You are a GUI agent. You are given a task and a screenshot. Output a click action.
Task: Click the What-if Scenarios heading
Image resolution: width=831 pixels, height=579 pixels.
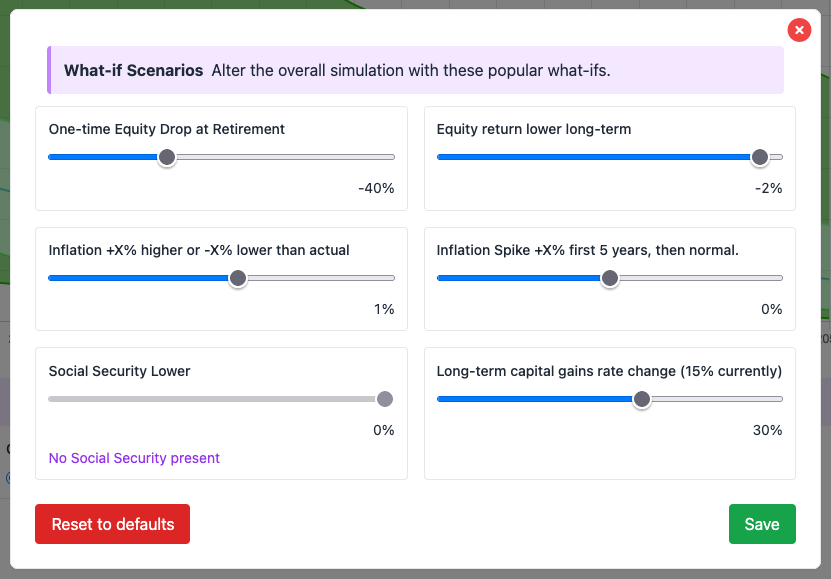[134, 70]
